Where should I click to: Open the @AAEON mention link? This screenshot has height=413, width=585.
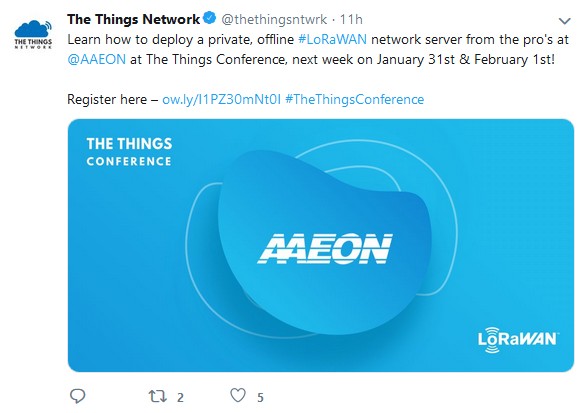coord(97,59)
